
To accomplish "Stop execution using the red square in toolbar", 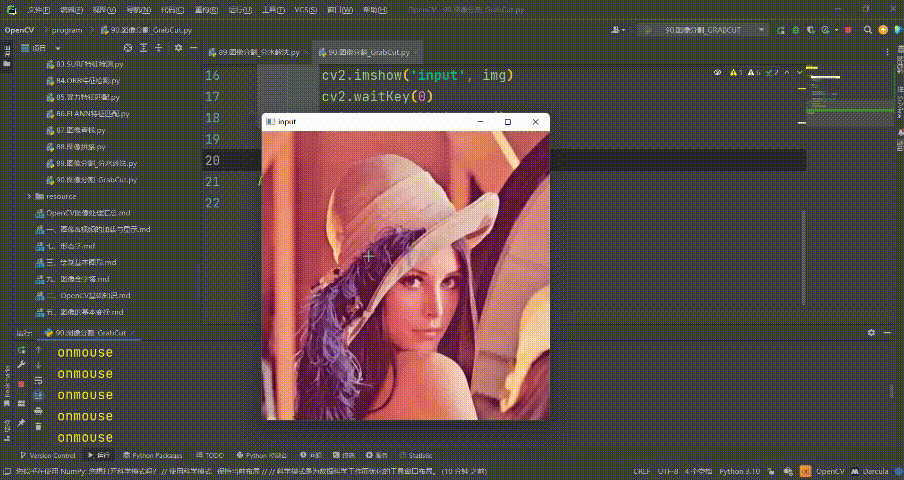I will [x=848, y=30].
